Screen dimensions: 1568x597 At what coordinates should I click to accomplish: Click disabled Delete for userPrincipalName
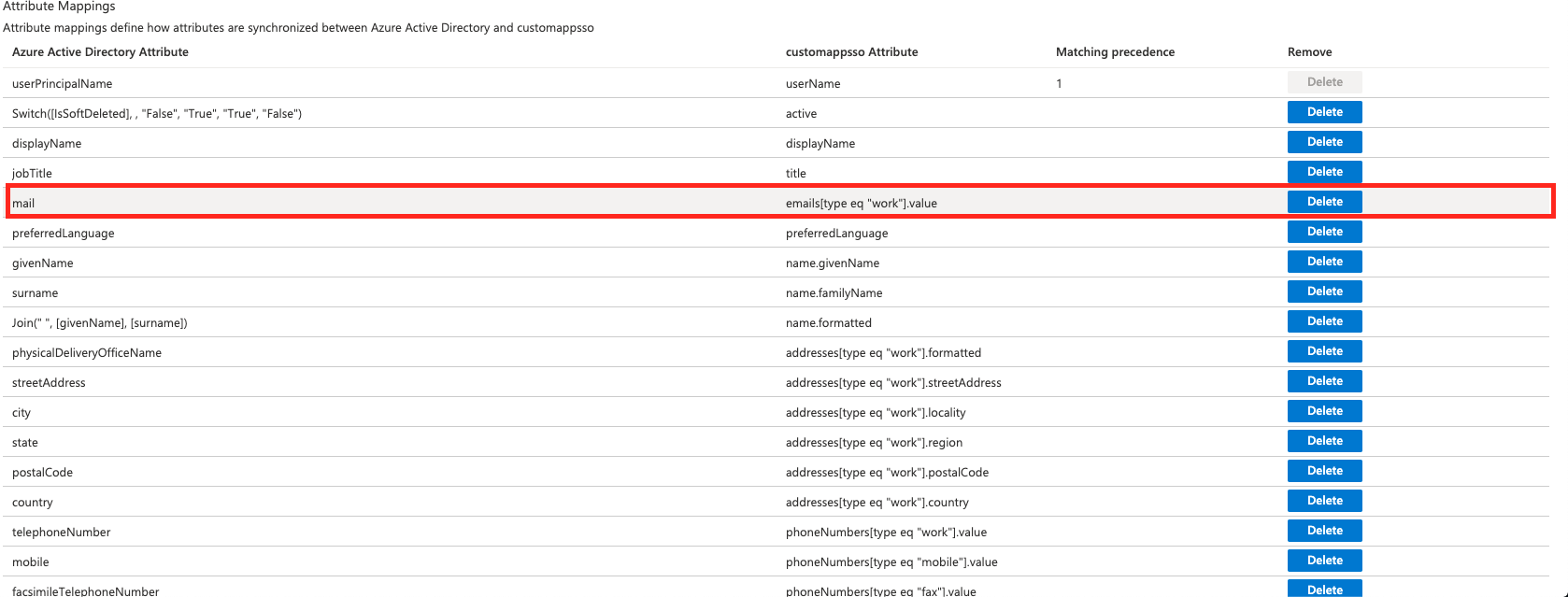click(x=1324, y=82)
